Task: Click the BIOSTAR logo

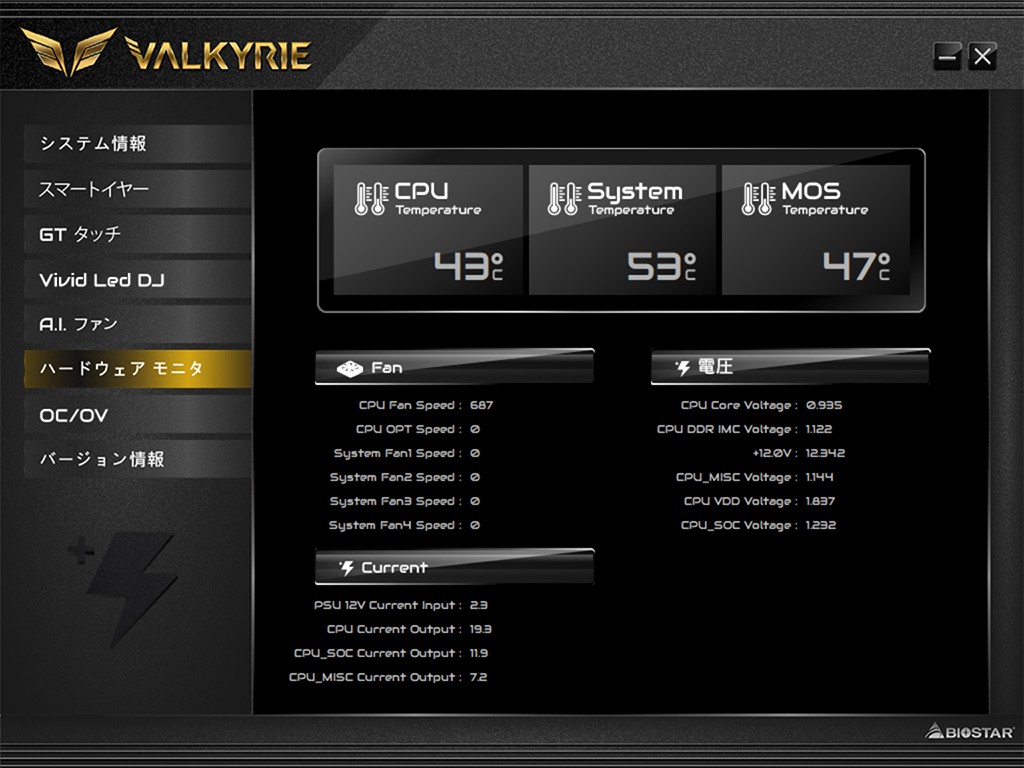Action: tap(970, 732)
